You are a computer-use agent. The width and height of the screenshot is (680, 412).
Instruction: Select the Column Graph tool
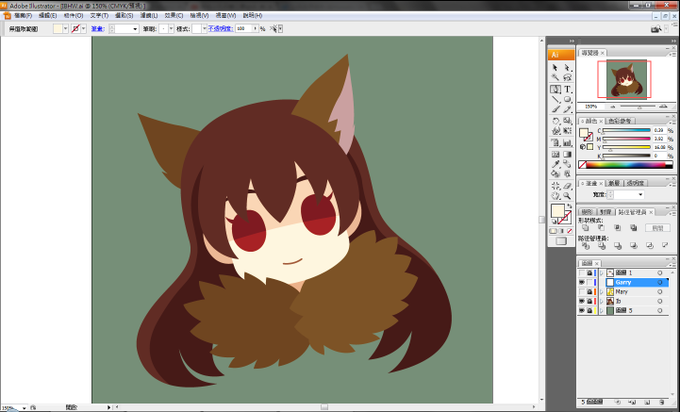567,142
